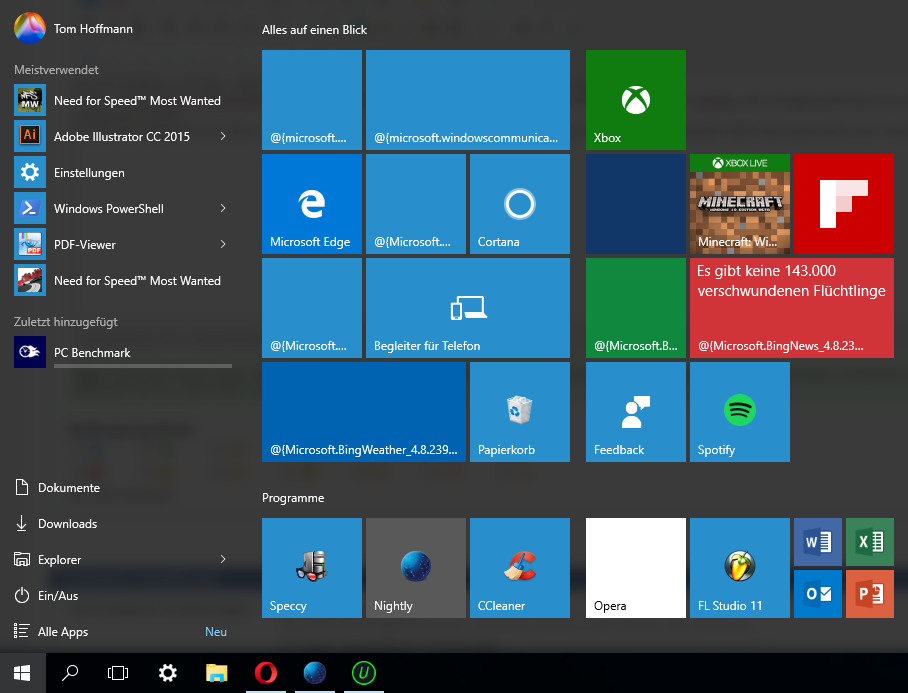The width and height of the screenshot is (908, 693).
Task: Open the Ein/Aus power menu
Action: coord(46,595)
